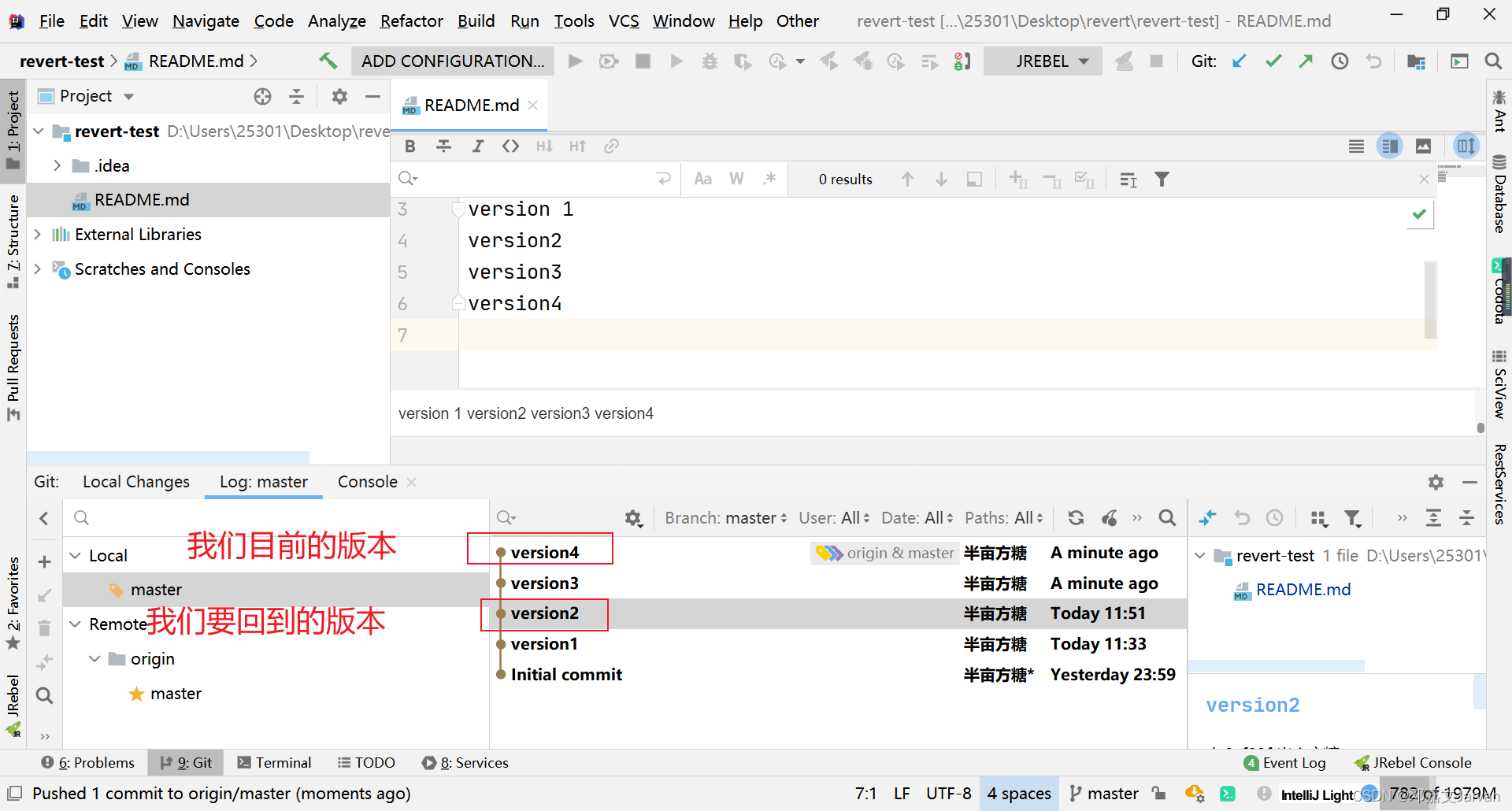Collapse Local branches node

click(75, 555)
